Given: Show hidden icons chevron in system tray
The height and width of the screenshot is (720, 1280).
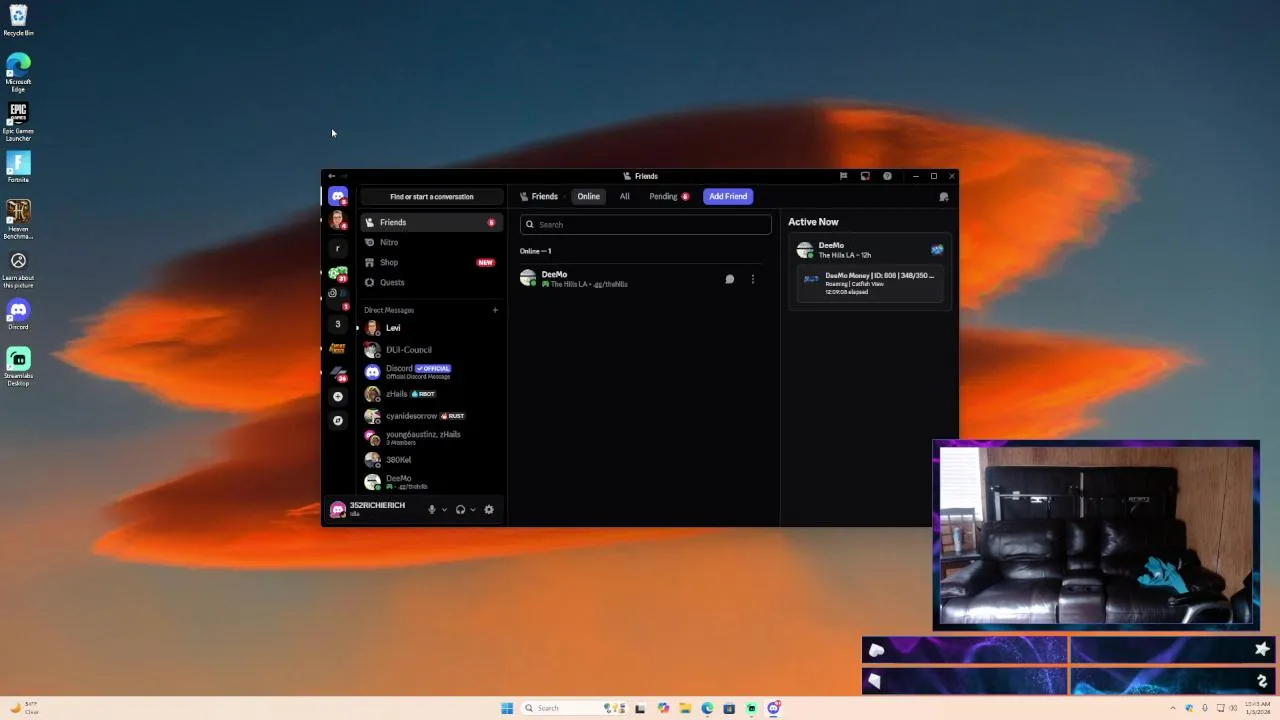Looking at the screenshot, I should [1175, 708].
